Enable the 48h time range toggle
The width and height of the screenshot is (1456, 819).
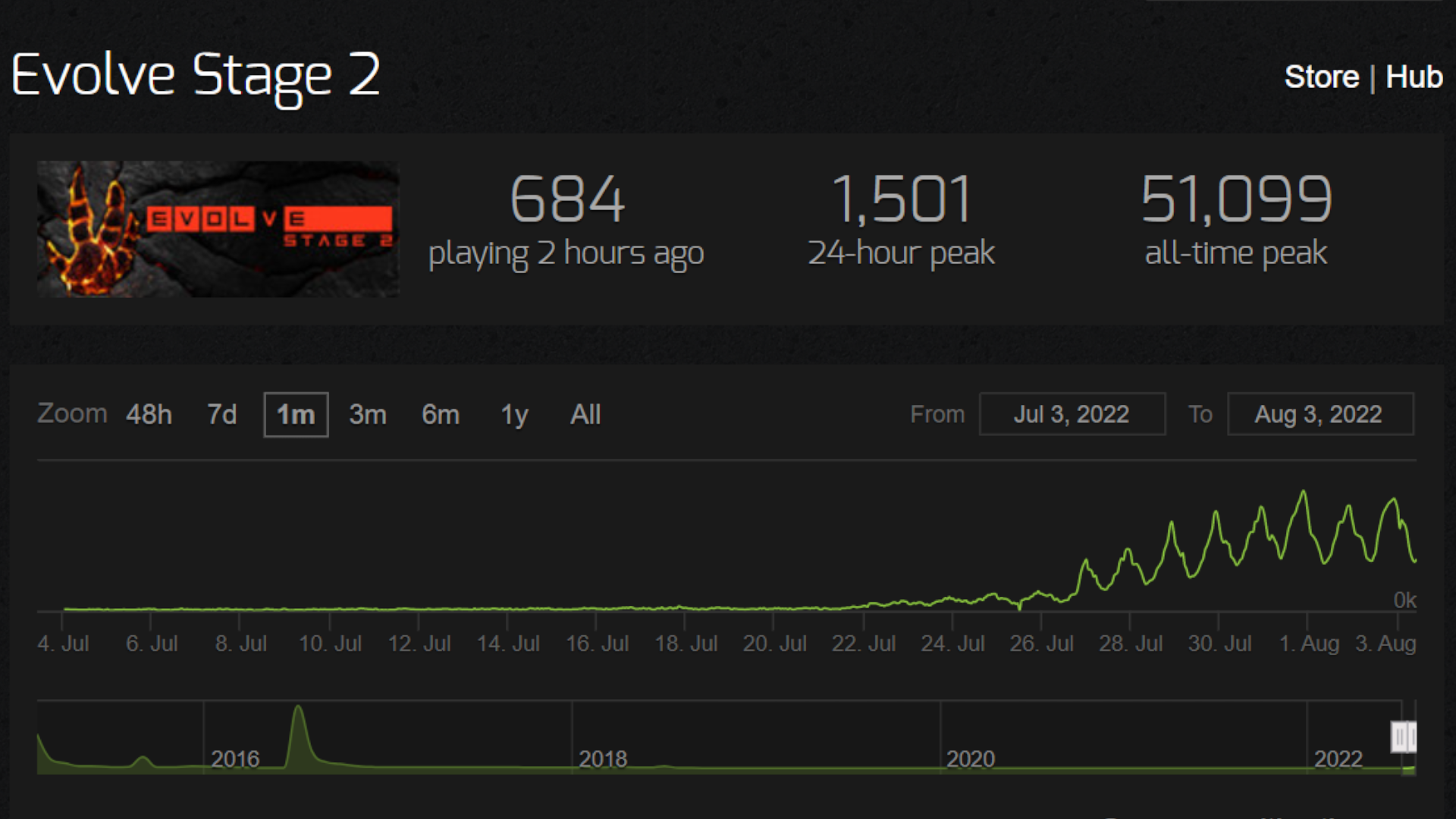tap(149, 413)
